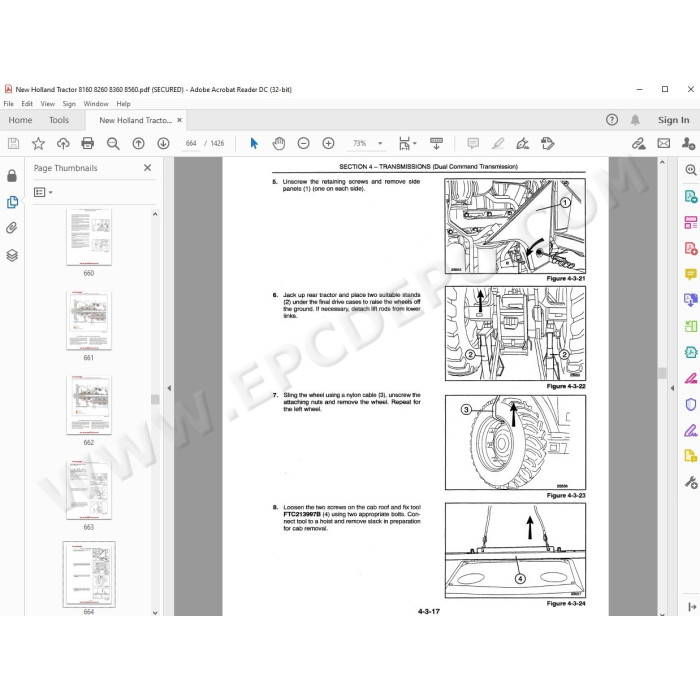Close the New Holland Tracto... tab
Viewport: 700px width, 700px height.
click(179, 120)
